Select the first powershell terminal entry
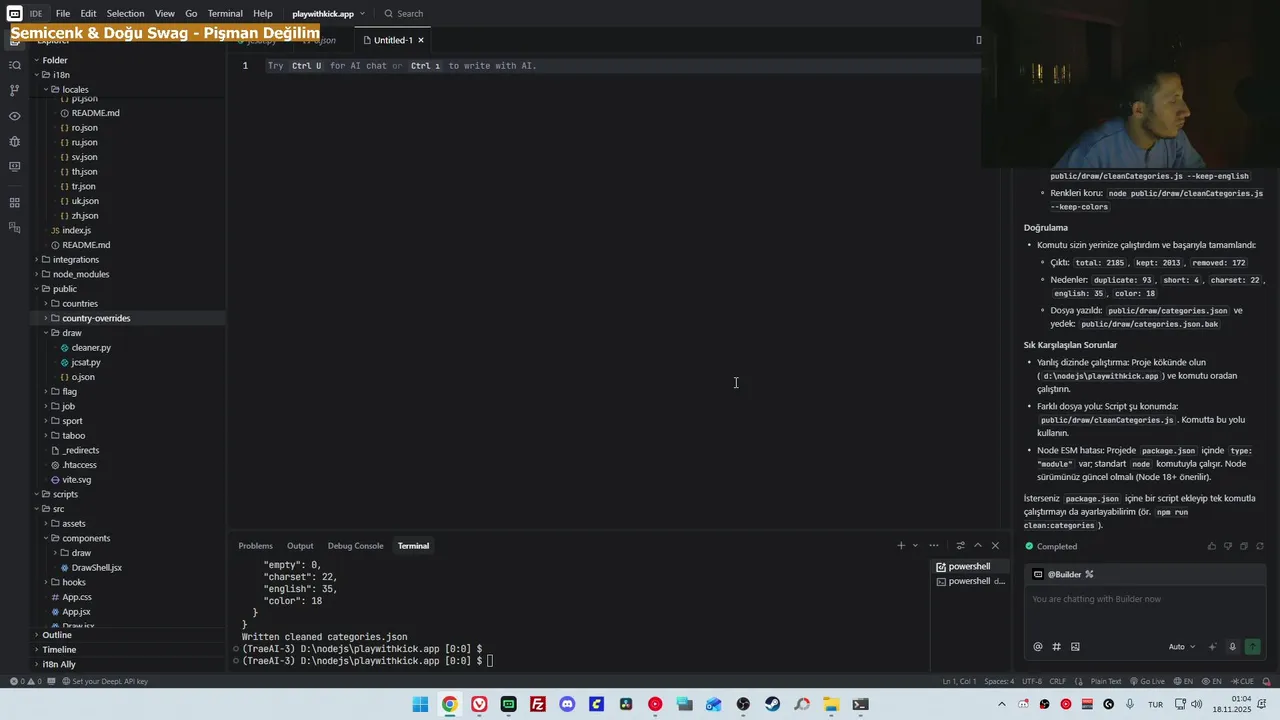The width and height of the screenshot is (1280, 720). point(969,567)
